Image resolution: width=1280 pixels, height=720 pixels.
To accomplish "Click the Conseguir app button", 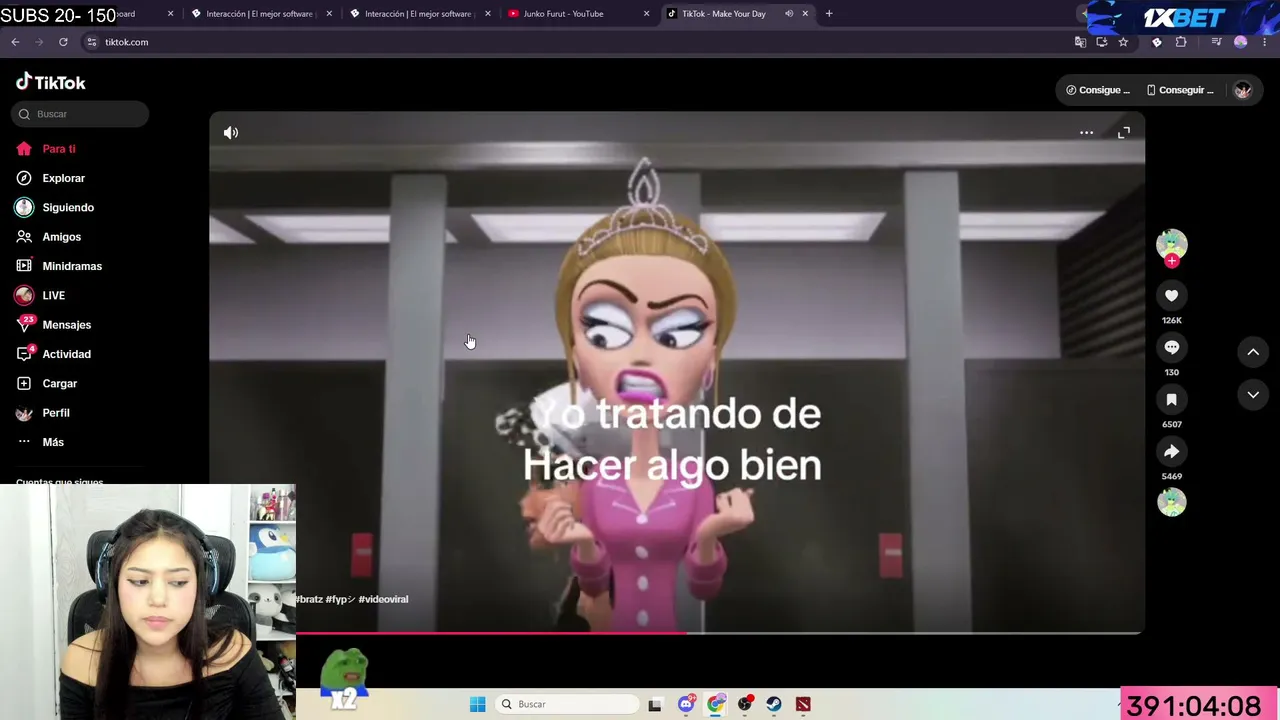I will point(1180,90).
